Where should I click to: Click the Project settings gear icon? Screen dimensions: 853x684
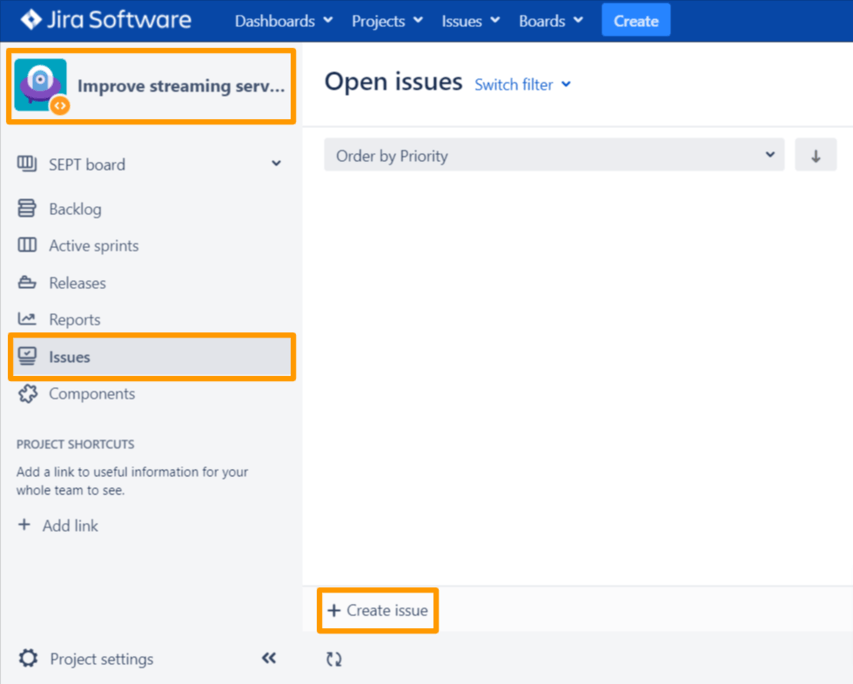[x=28, y=658]
